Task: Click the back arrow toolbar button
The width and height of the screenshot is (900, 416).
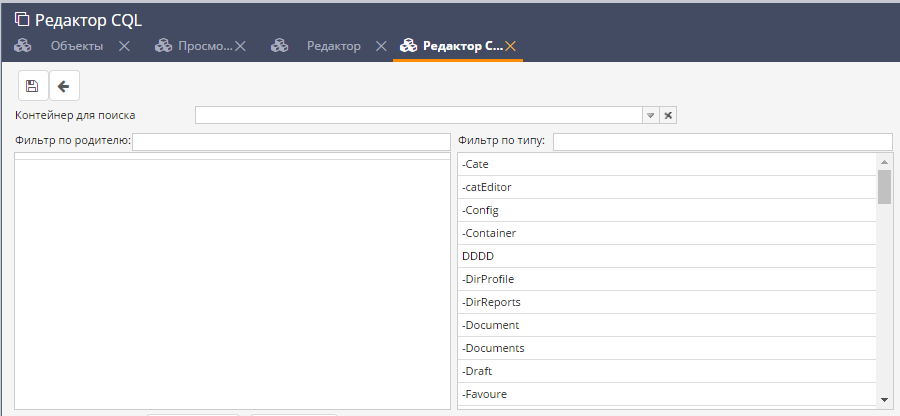Action: [x=63, y=86]
